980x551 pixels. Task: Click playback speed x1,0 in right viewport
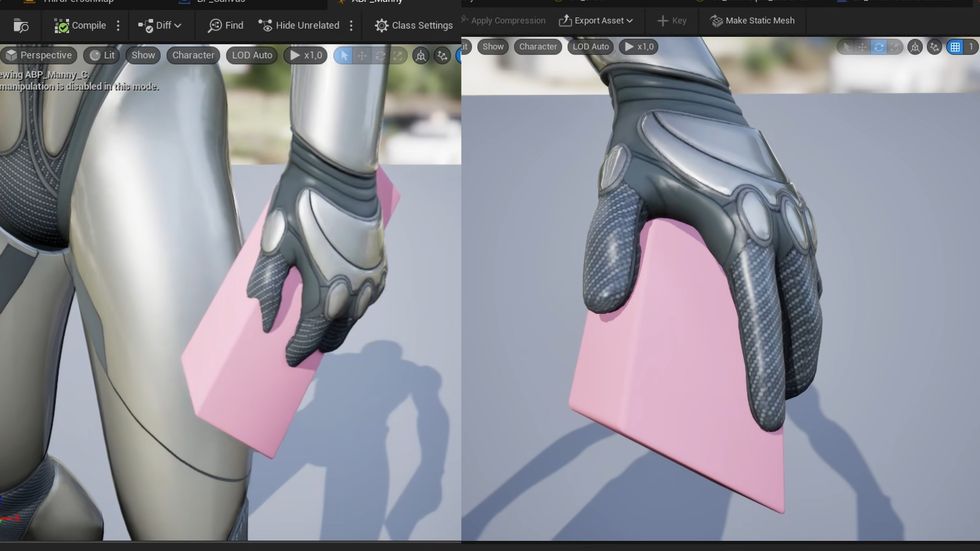(639, 46)
